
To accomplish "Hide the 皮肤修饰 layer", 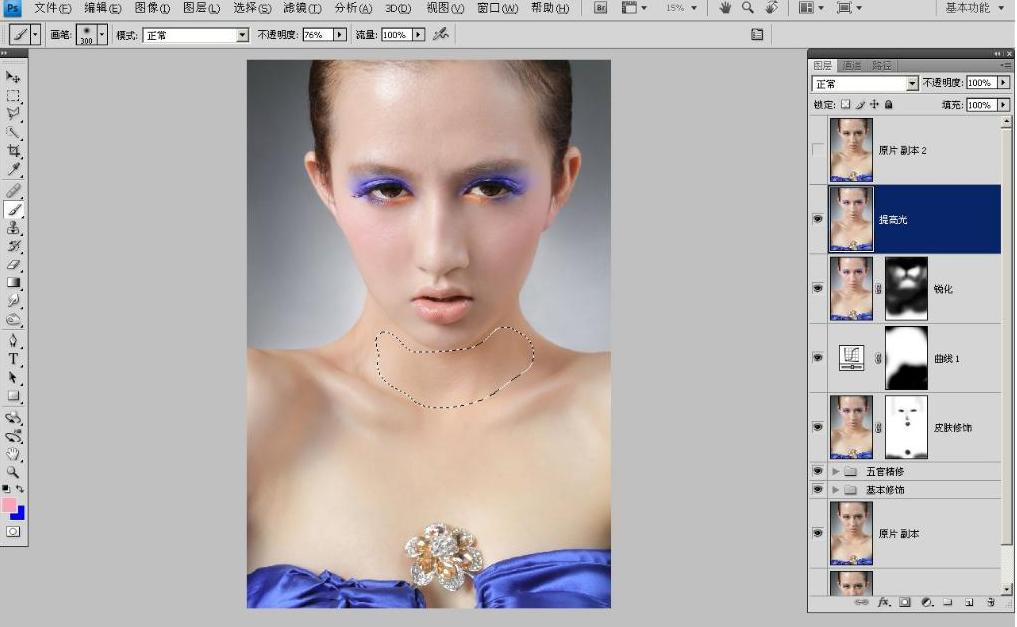I will (x=818, y=427).
